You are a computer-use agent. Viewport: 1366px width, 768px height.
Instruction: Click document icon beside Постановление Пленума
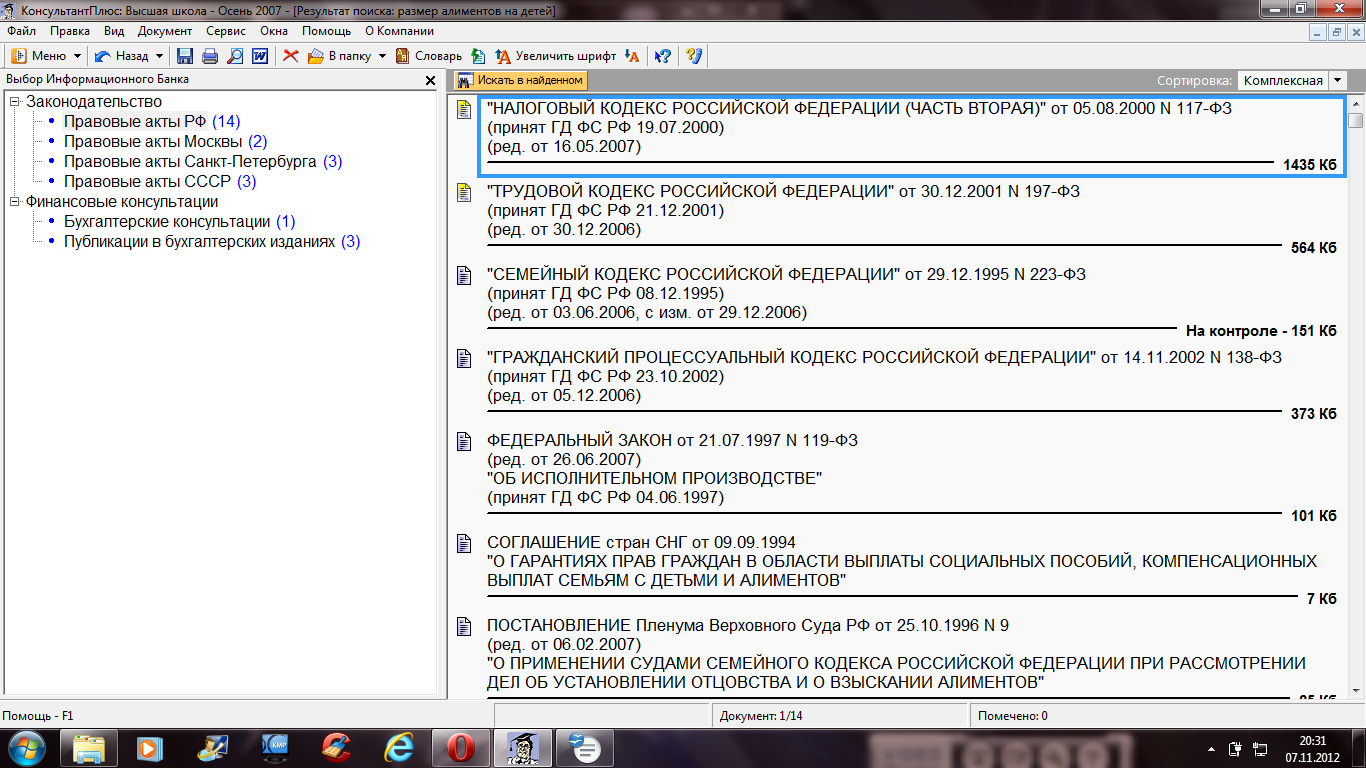(x=464, y=627)
